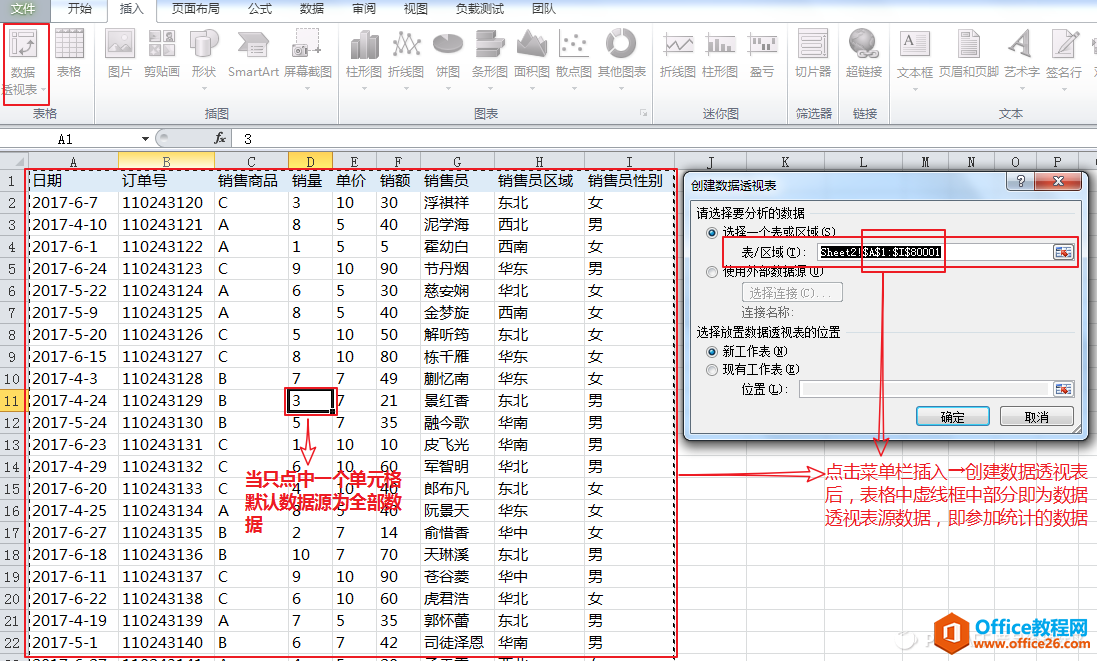Choose the 文本框 text box tool
Viewport: 1097px width, 661px height.
coord(914,52)
